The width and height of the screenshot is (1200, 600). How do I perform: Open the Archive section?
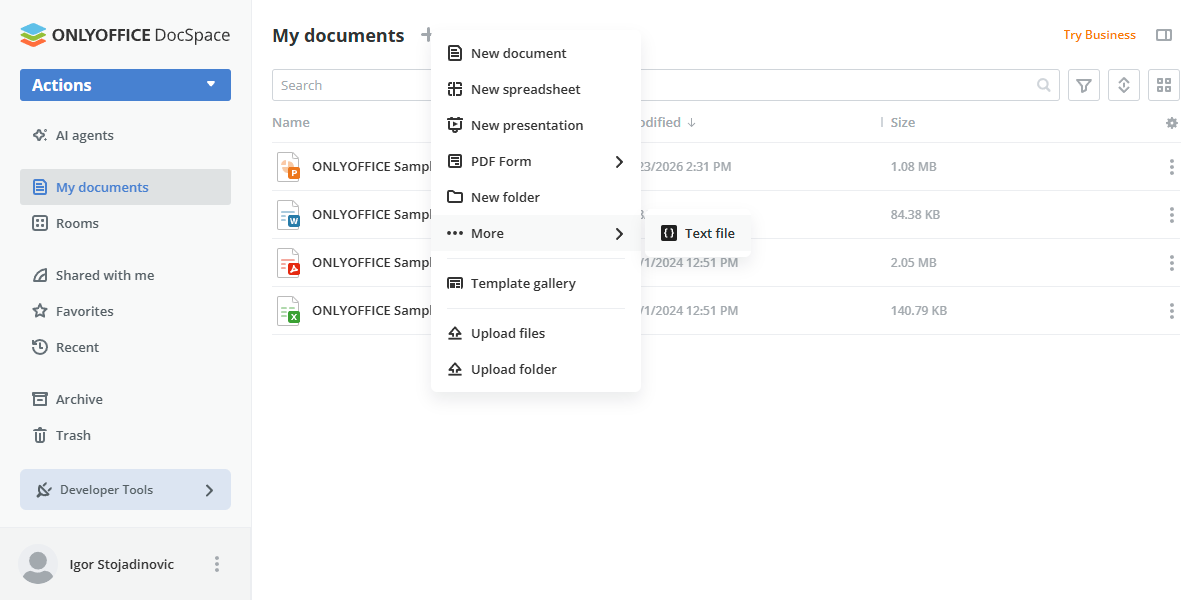[125, 399]
